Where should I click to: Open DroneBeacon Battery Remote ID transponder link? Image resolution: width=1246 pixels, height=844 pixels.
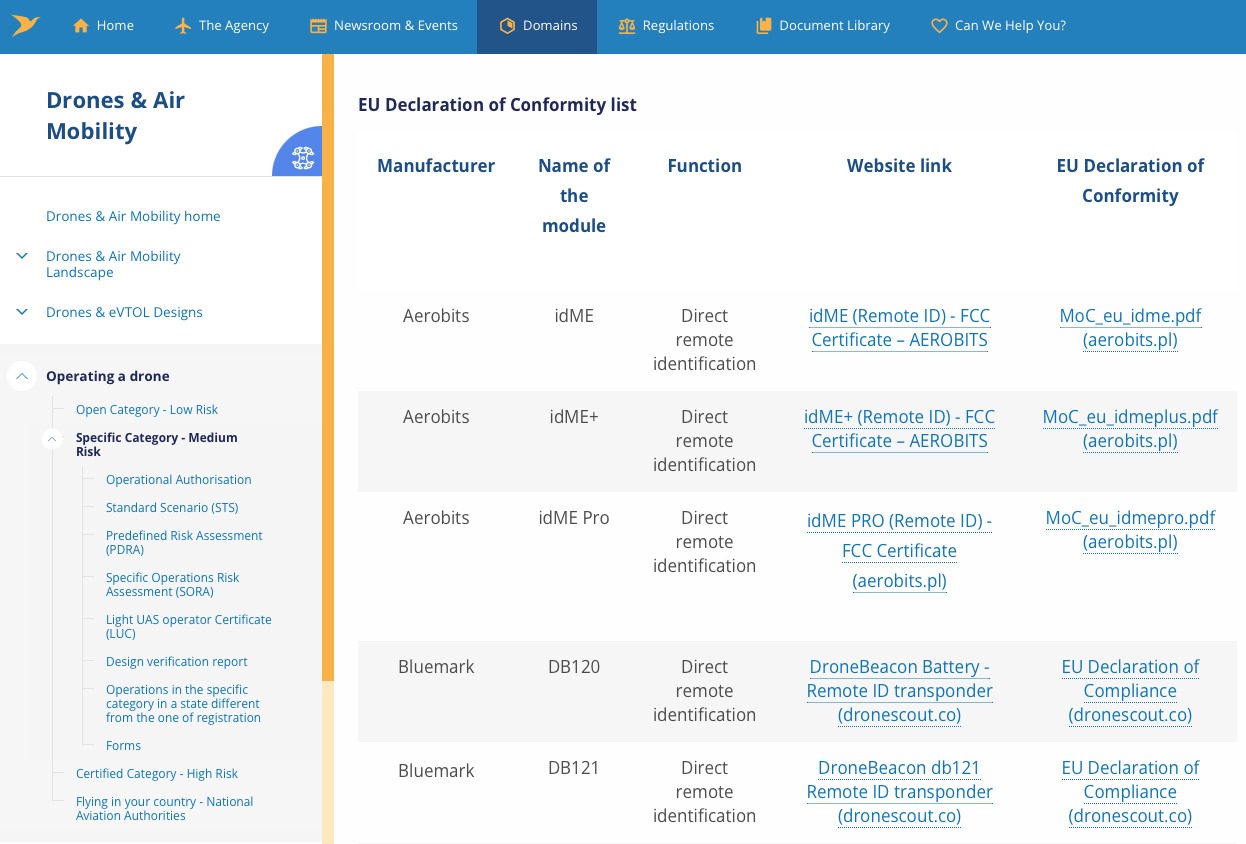(x=899, y=691)
